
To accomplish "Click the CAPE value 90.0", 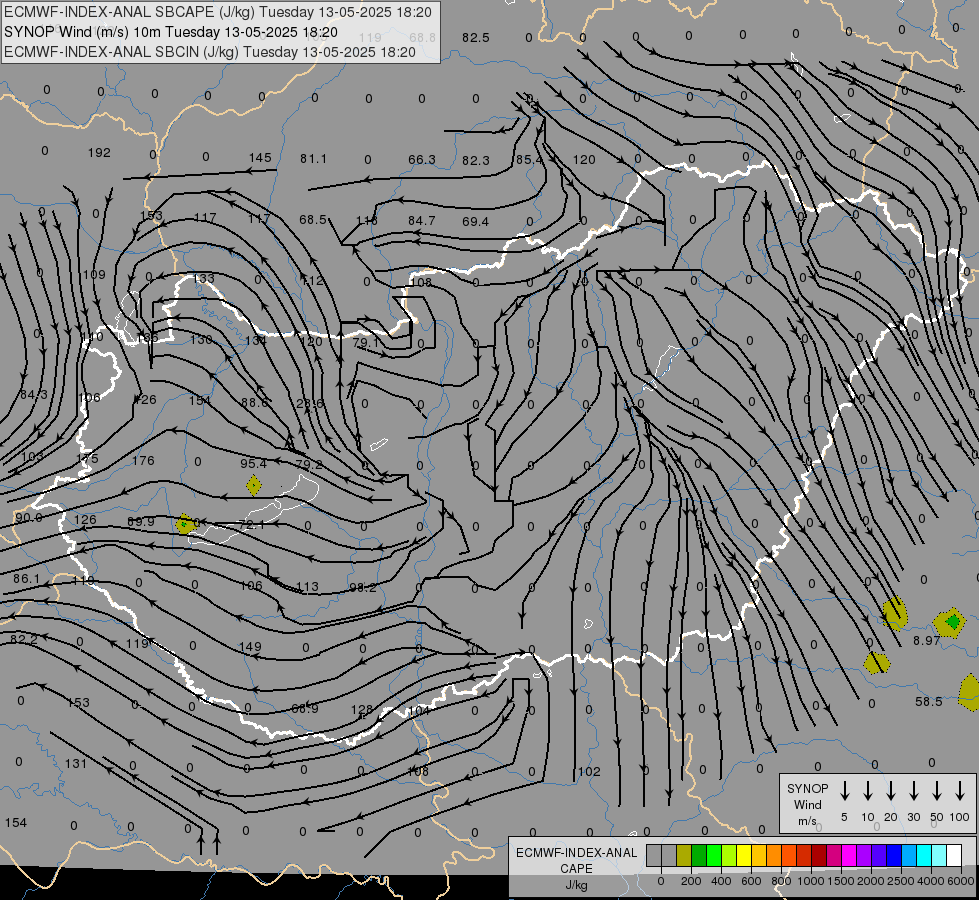I will tap(29, 518).
